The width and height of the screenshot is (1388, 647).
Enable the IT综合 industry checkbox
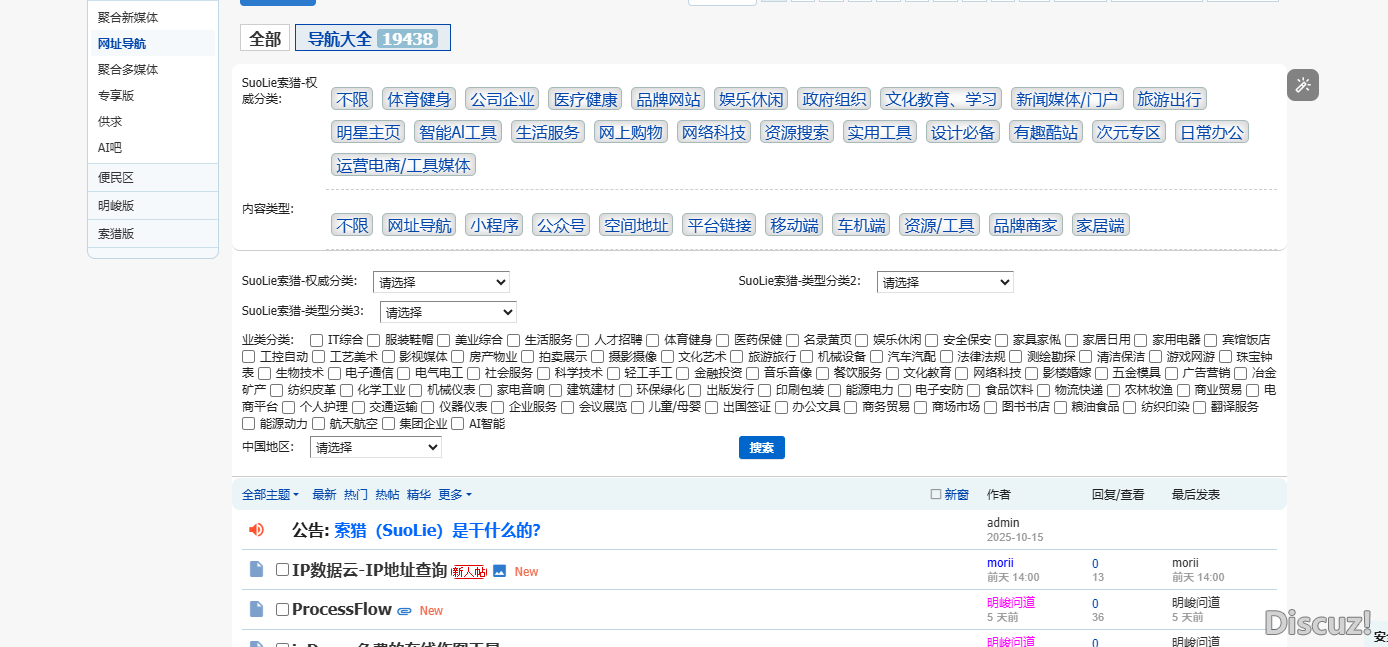(316, 340)
